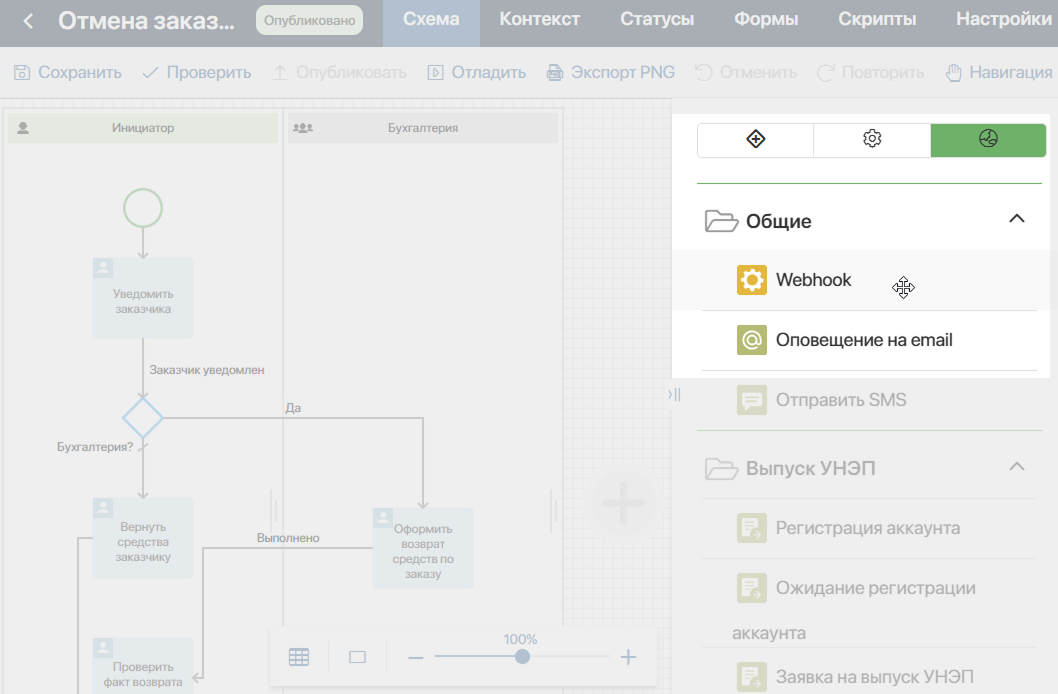Click the Webhook gear icon
This screenshot has height=694, width=1058.
(752, 280)
